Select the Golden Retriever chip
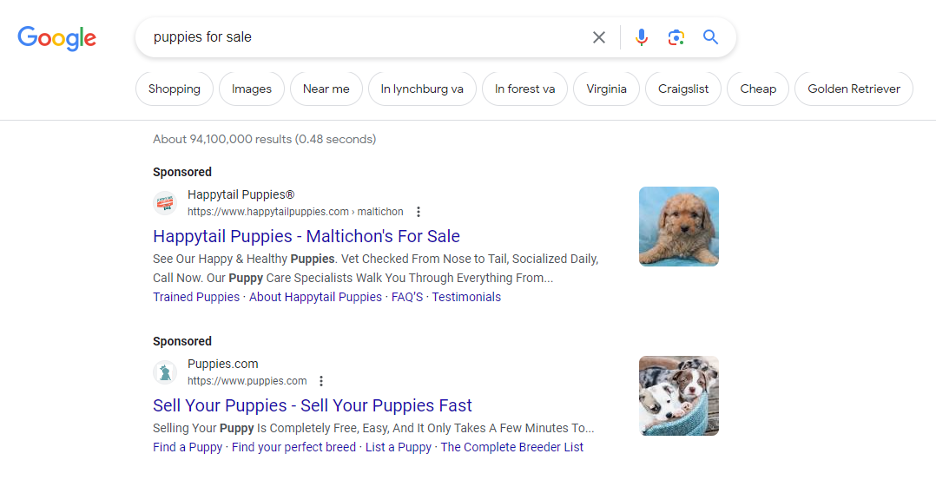Viewport: 936px width, 480px height. point(854,89)
